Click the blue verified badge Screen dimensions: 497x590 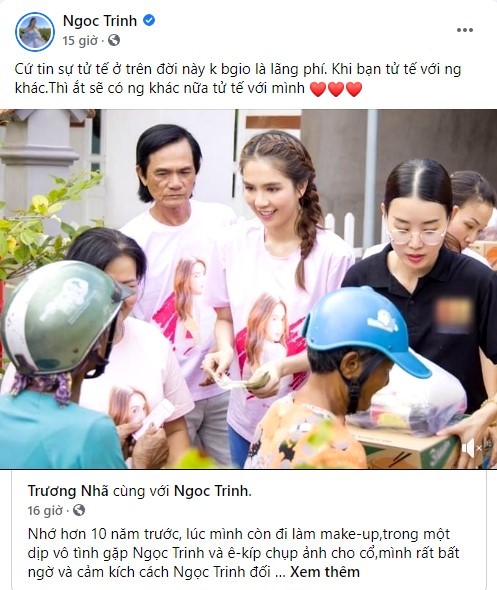149,20
